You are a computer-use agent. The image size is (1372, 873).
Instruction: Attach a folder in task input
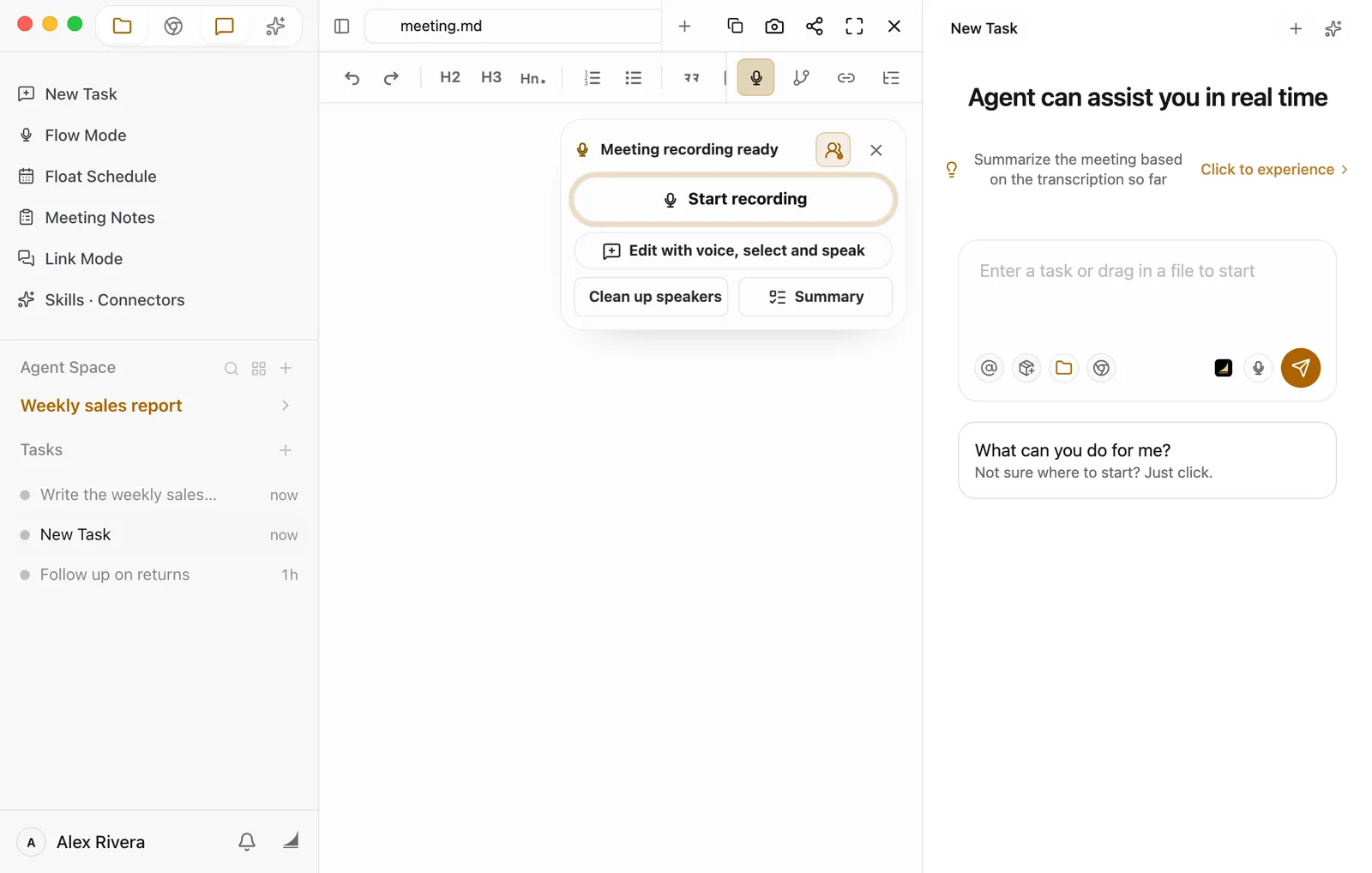[1064, 368]
